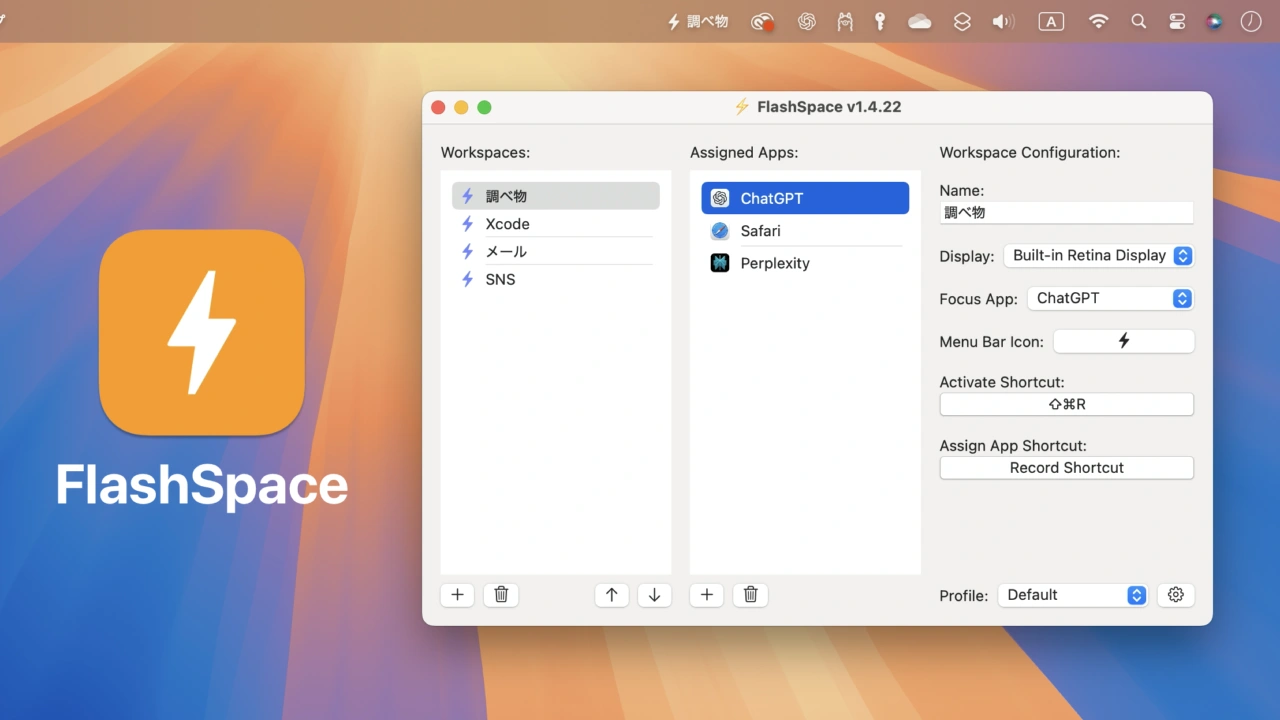This screenshot has width=1280, height=720.
Task: Delete selected workspace with trash icon
Action: [x=501, y=595]
